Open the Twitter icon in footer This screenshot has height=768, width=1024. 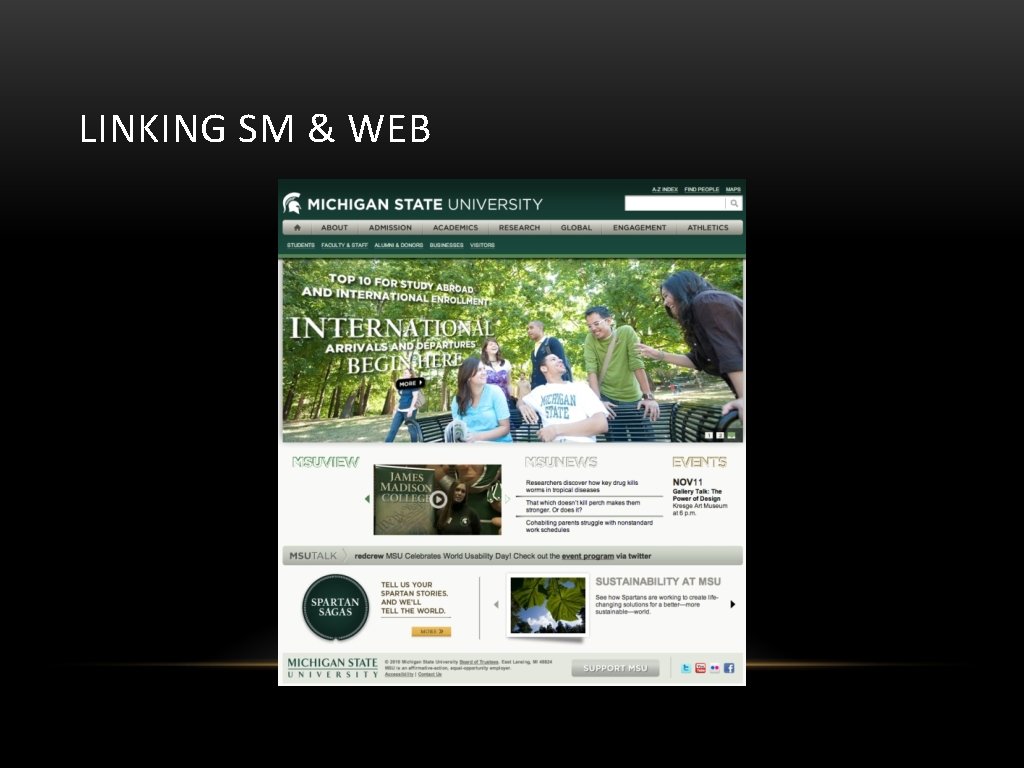[686, 668]
